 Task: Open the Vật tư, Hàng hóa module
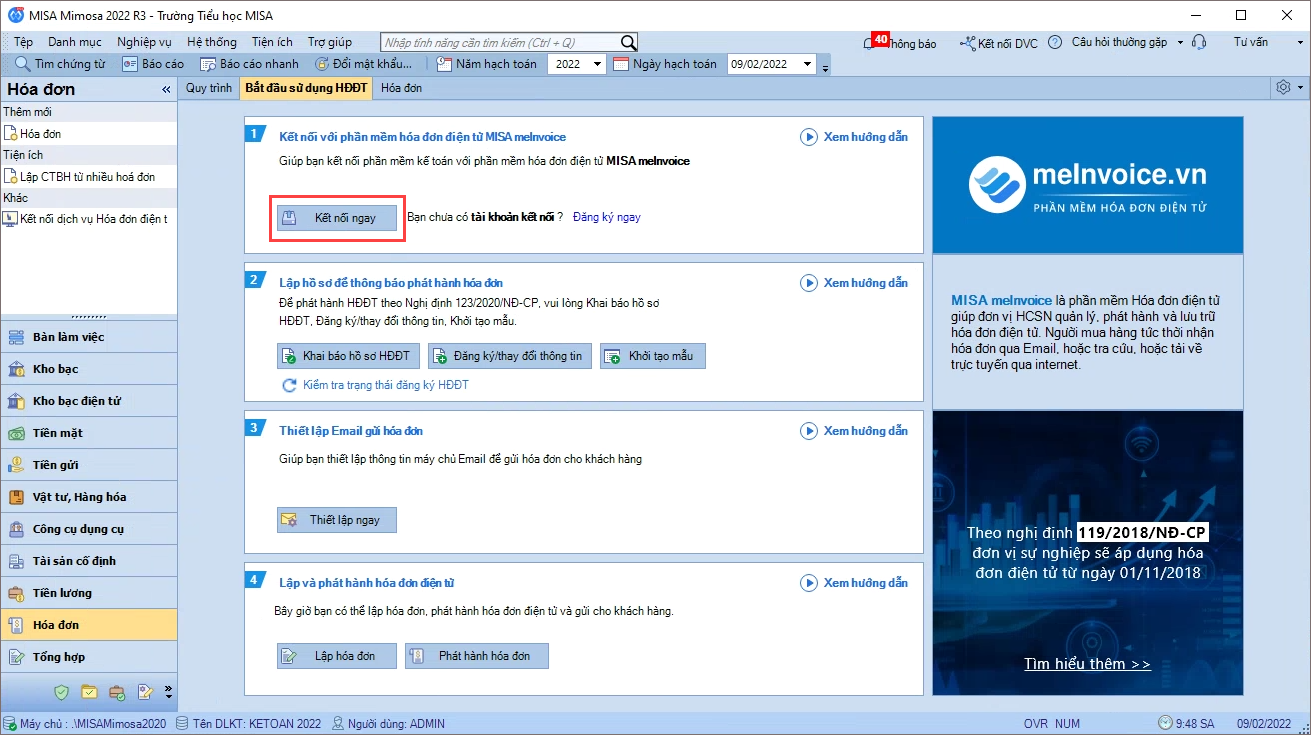[89, 497]
